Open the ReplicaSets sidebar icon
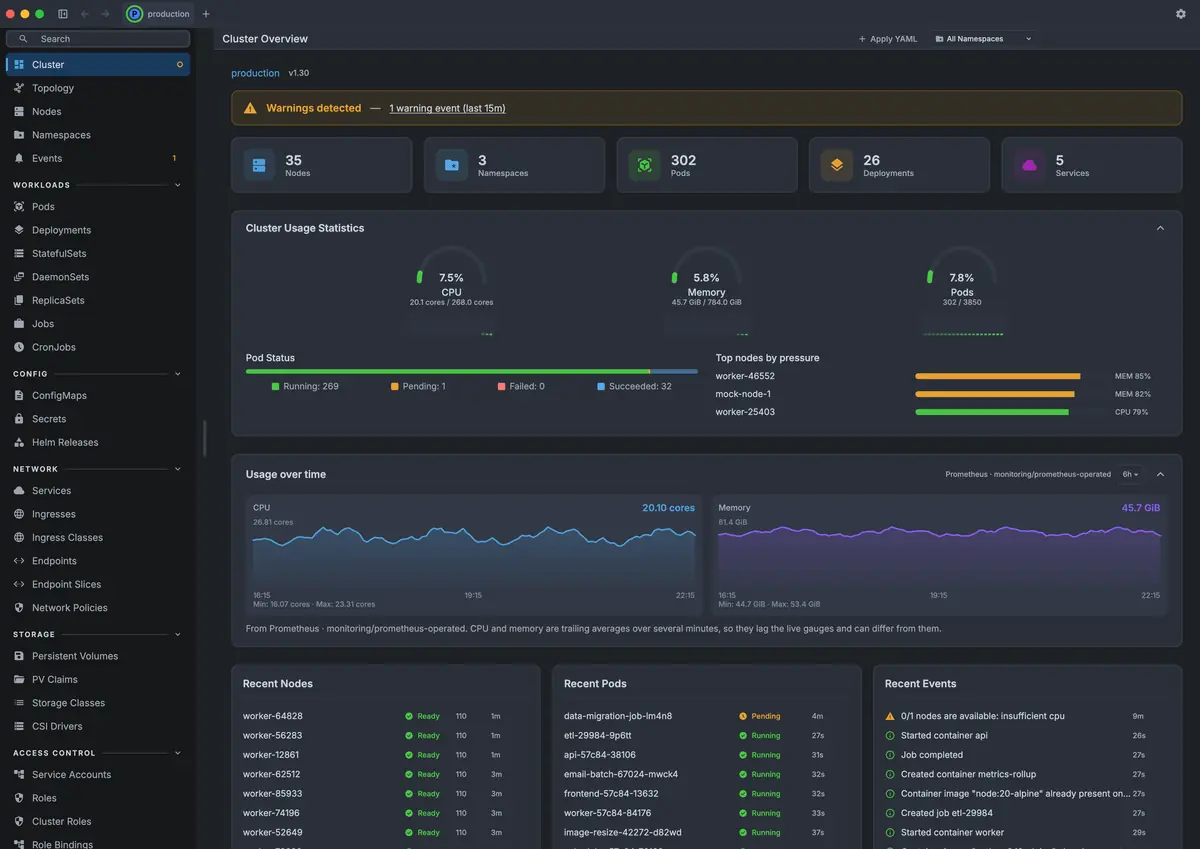The width and height of the screenshot is (1200, 849). [19, 300]
